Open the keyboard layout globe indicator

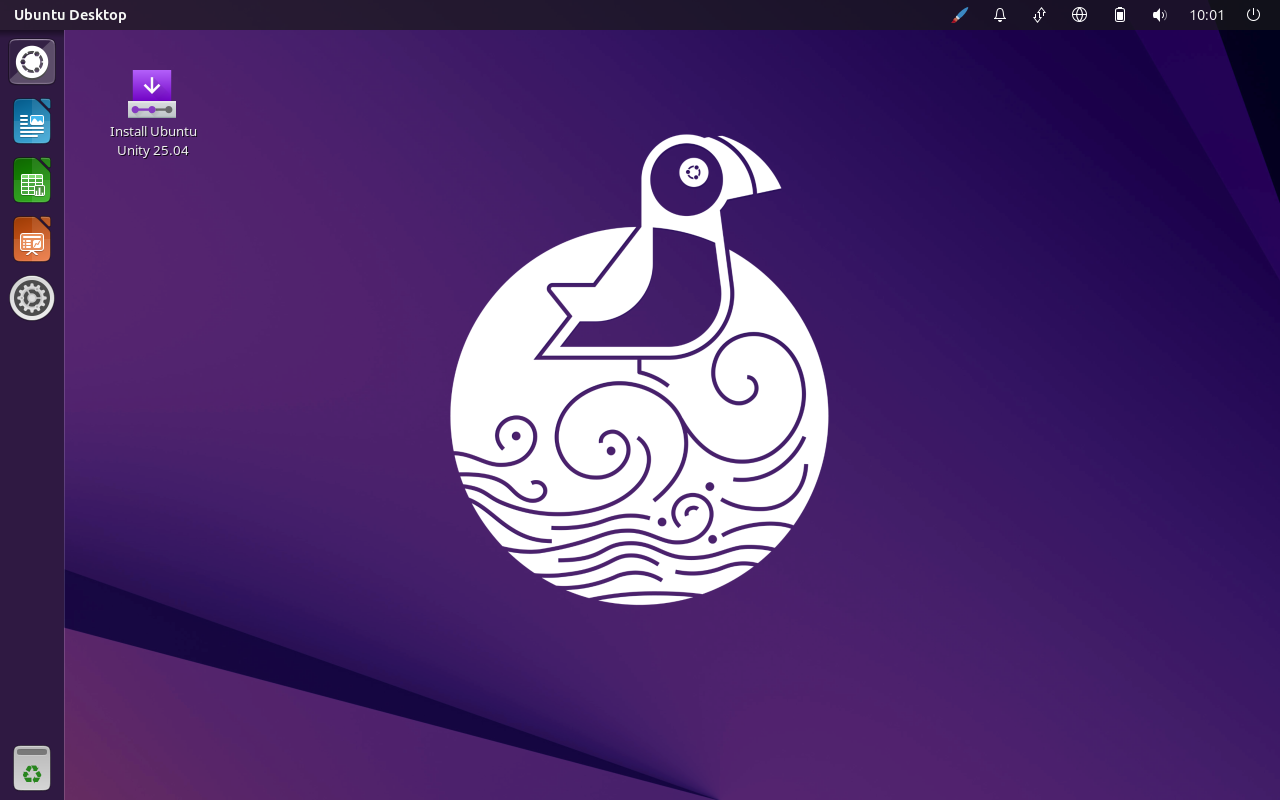point(1079,14)
